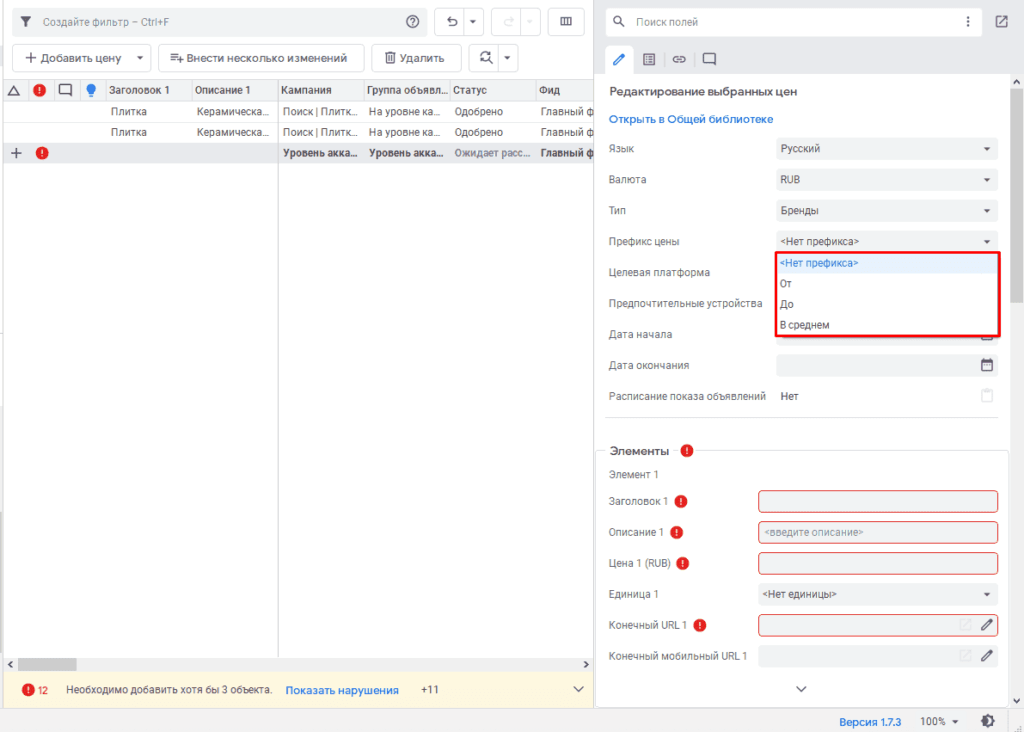This screenshot has width=1024, height=732.
Task: Switch to the pencil edit tab
Action: 618,59
